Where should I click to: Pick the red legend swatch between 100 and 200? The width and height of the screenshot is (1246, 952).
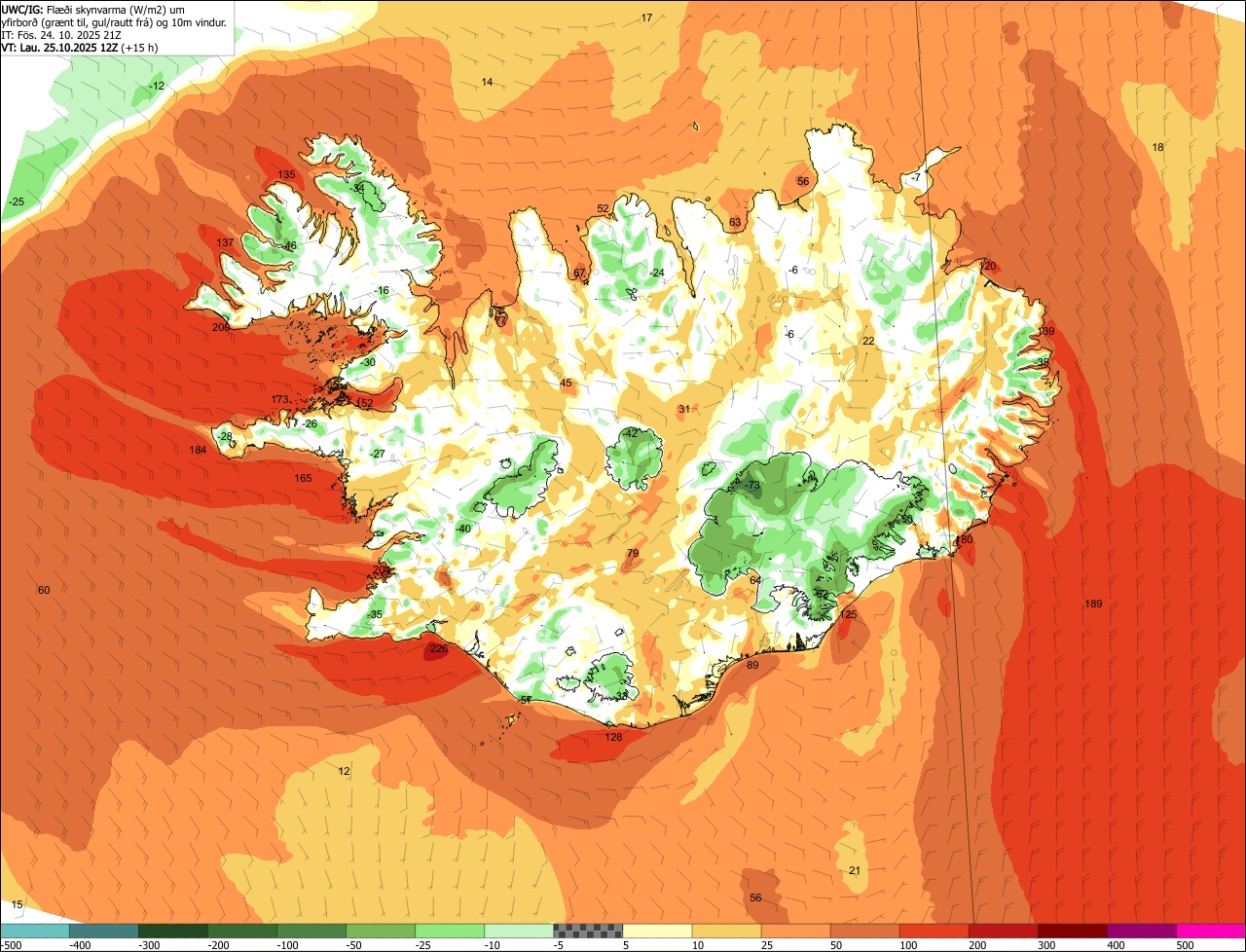934,931
